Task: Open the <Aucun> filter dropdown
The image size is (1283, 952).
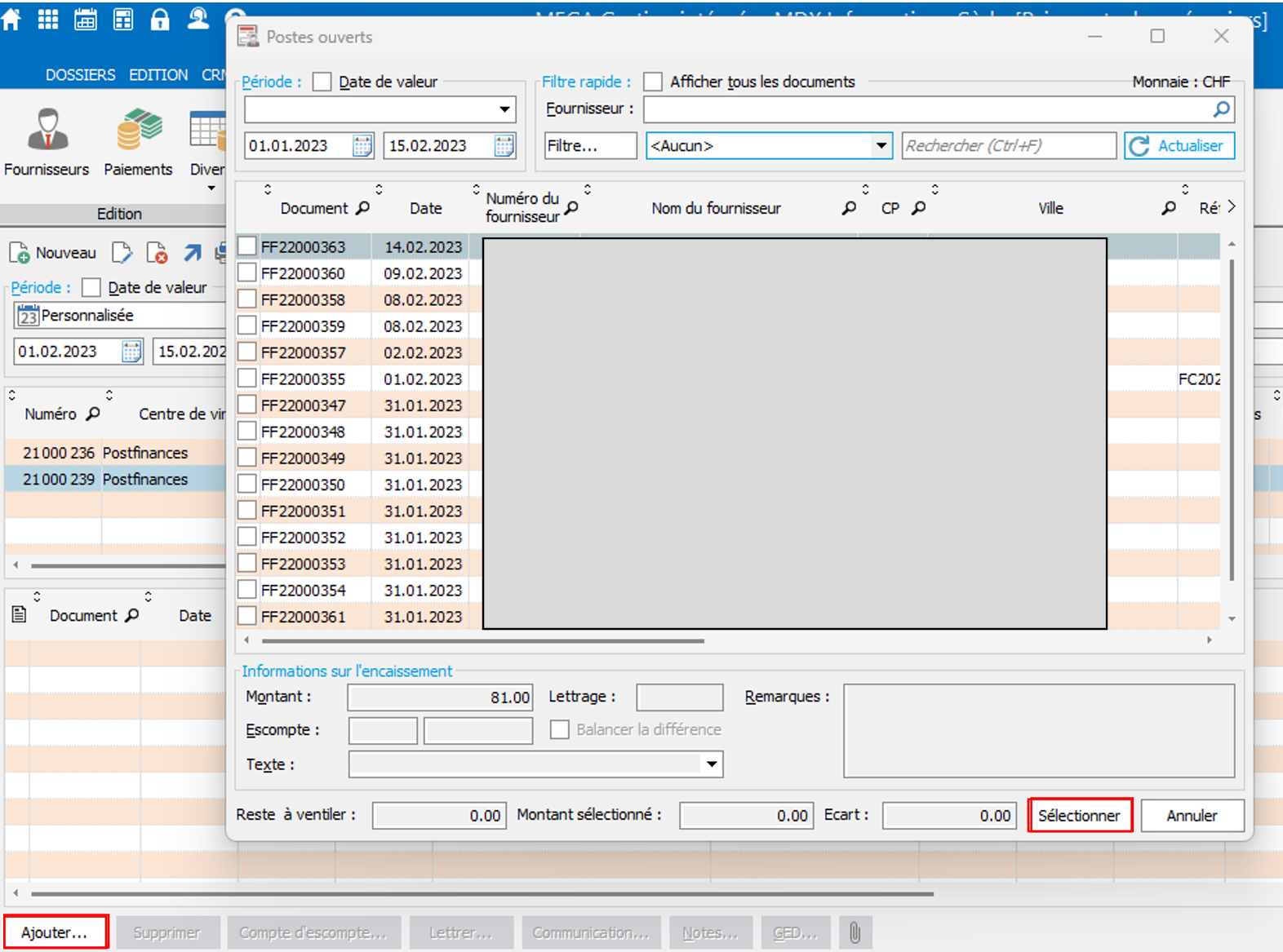Action: coord(881,146)
